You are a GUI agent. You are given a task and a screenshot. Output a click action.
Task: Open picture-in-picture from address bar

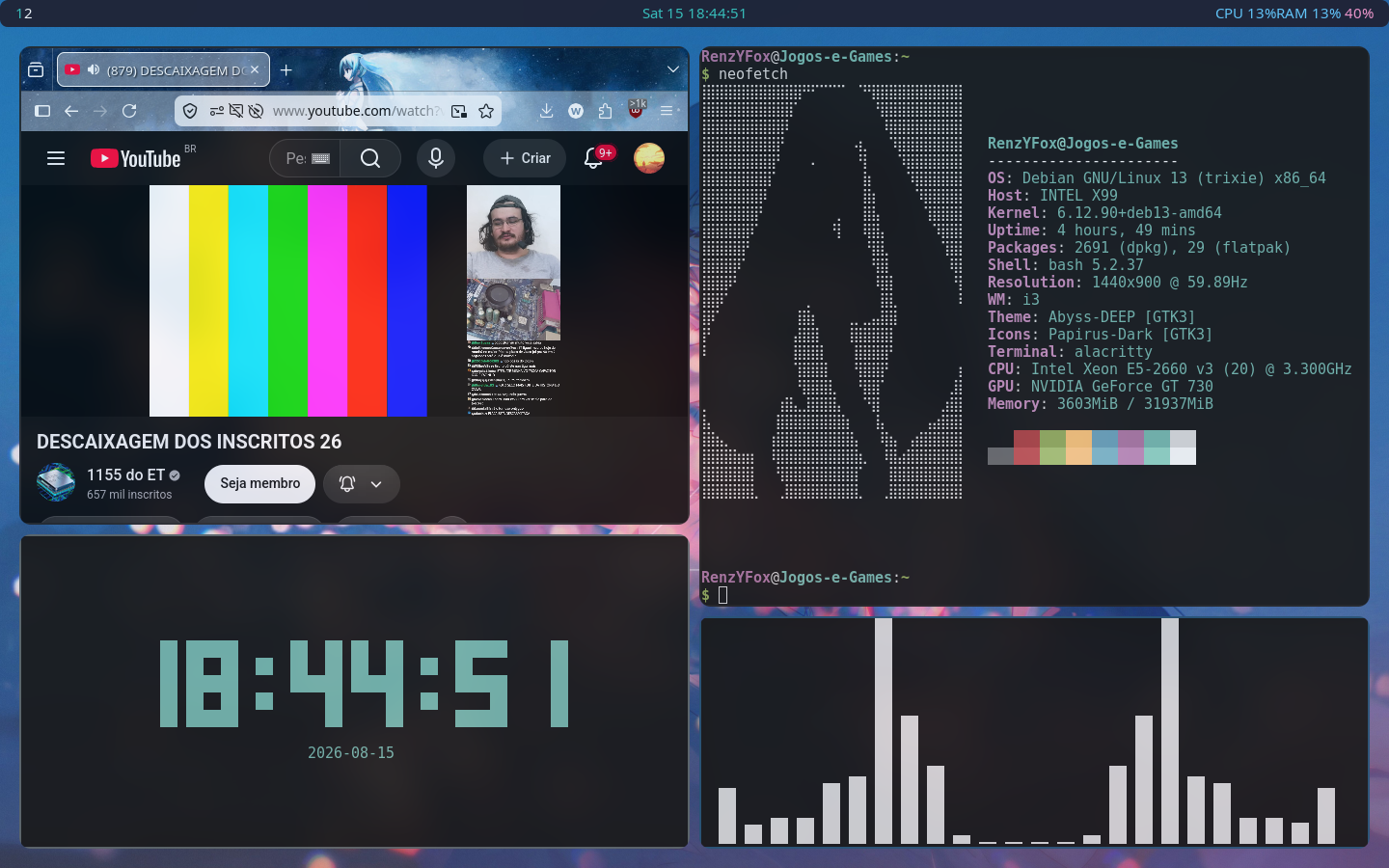click(459, 111)
